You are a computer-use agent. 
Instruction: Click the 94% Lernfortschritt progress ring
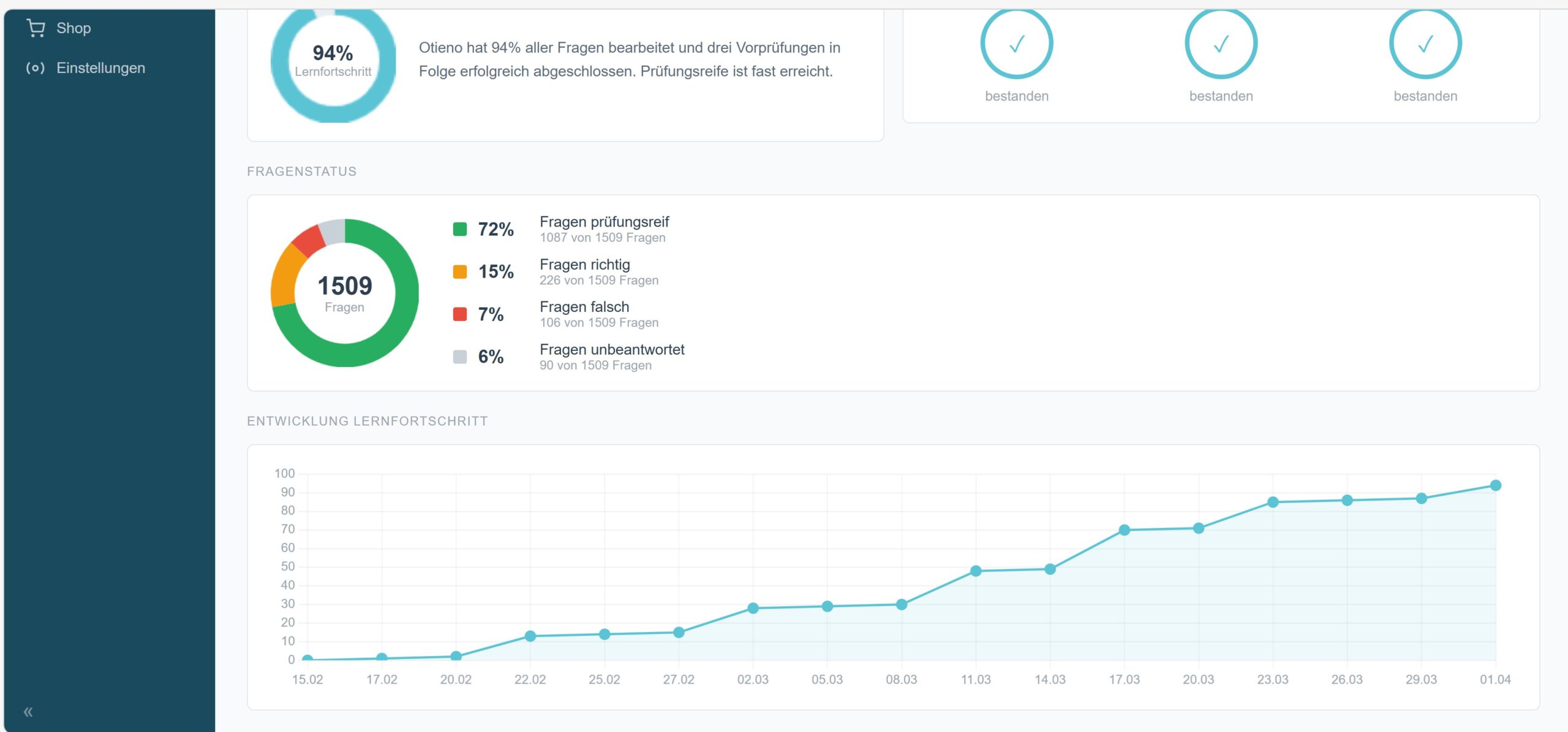333,60
